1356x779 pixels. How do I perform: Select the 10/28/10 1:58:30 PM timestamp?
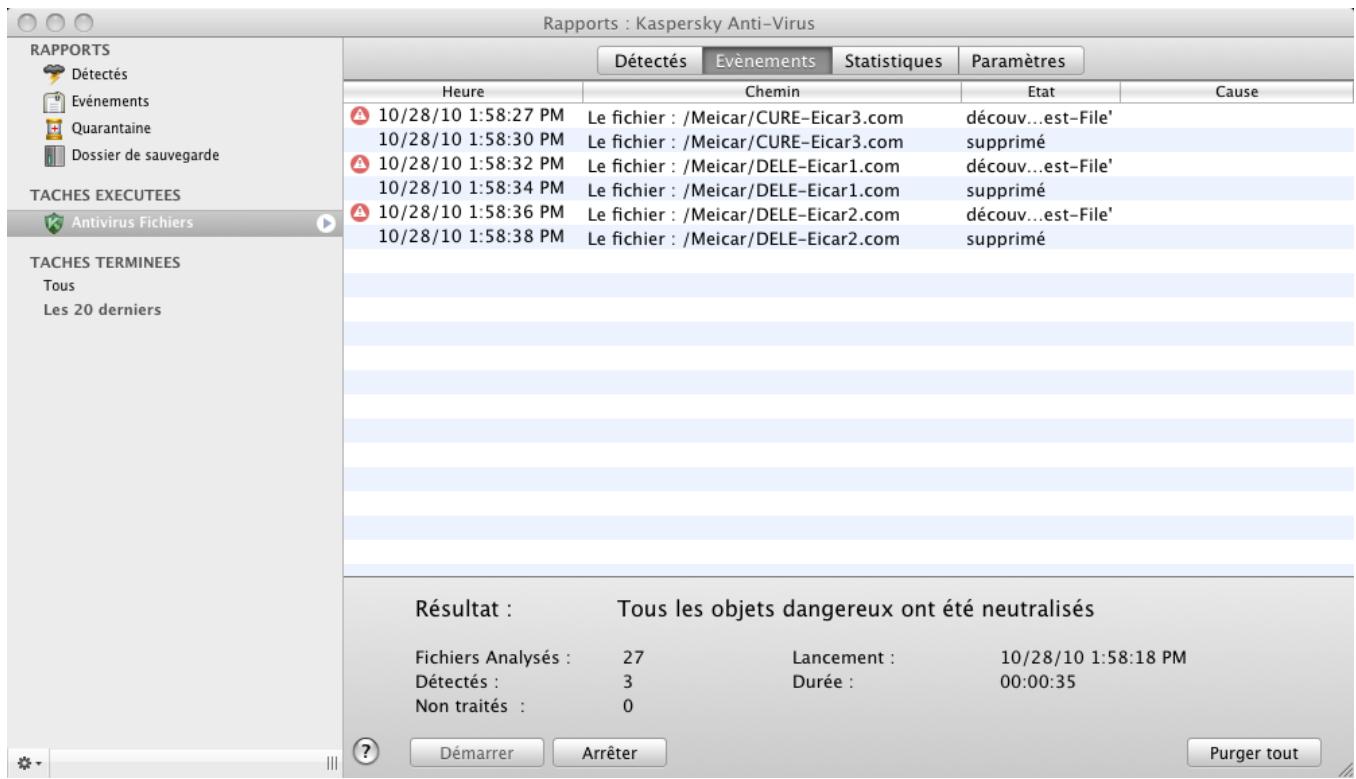point(471,139)
